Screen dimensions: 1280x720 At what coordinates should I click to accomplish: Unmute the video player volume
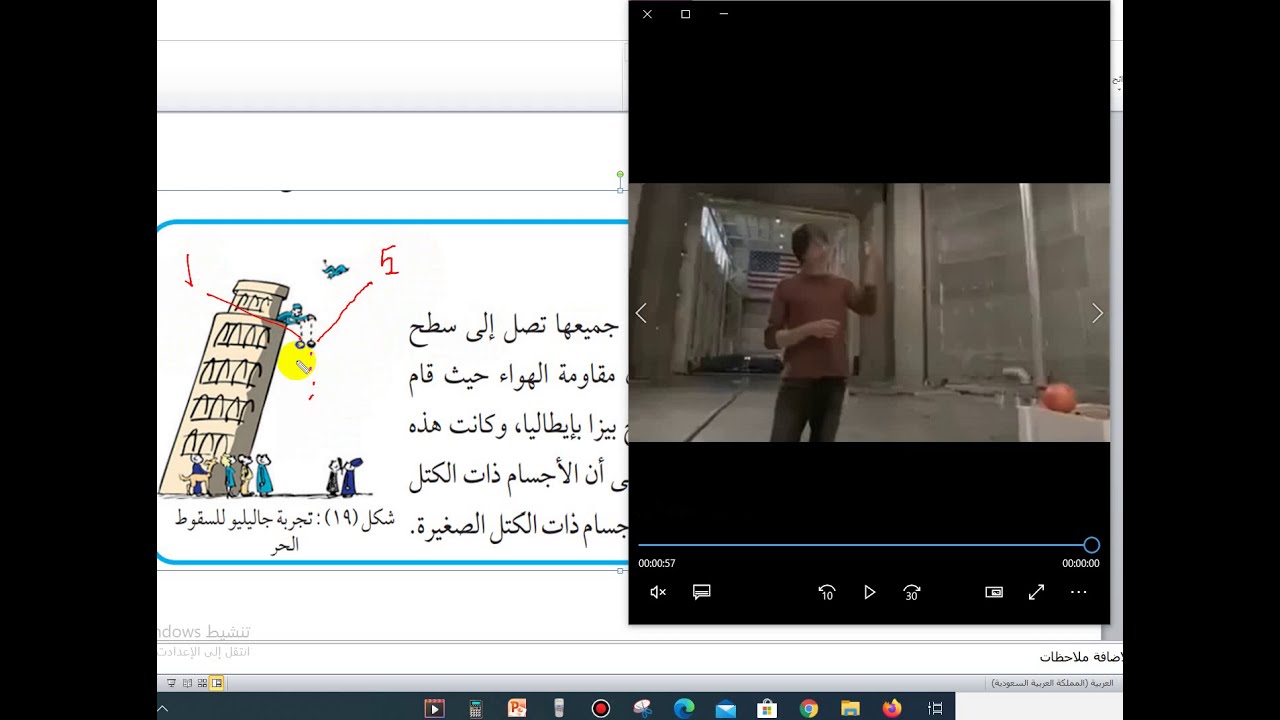tap(658, 592)
